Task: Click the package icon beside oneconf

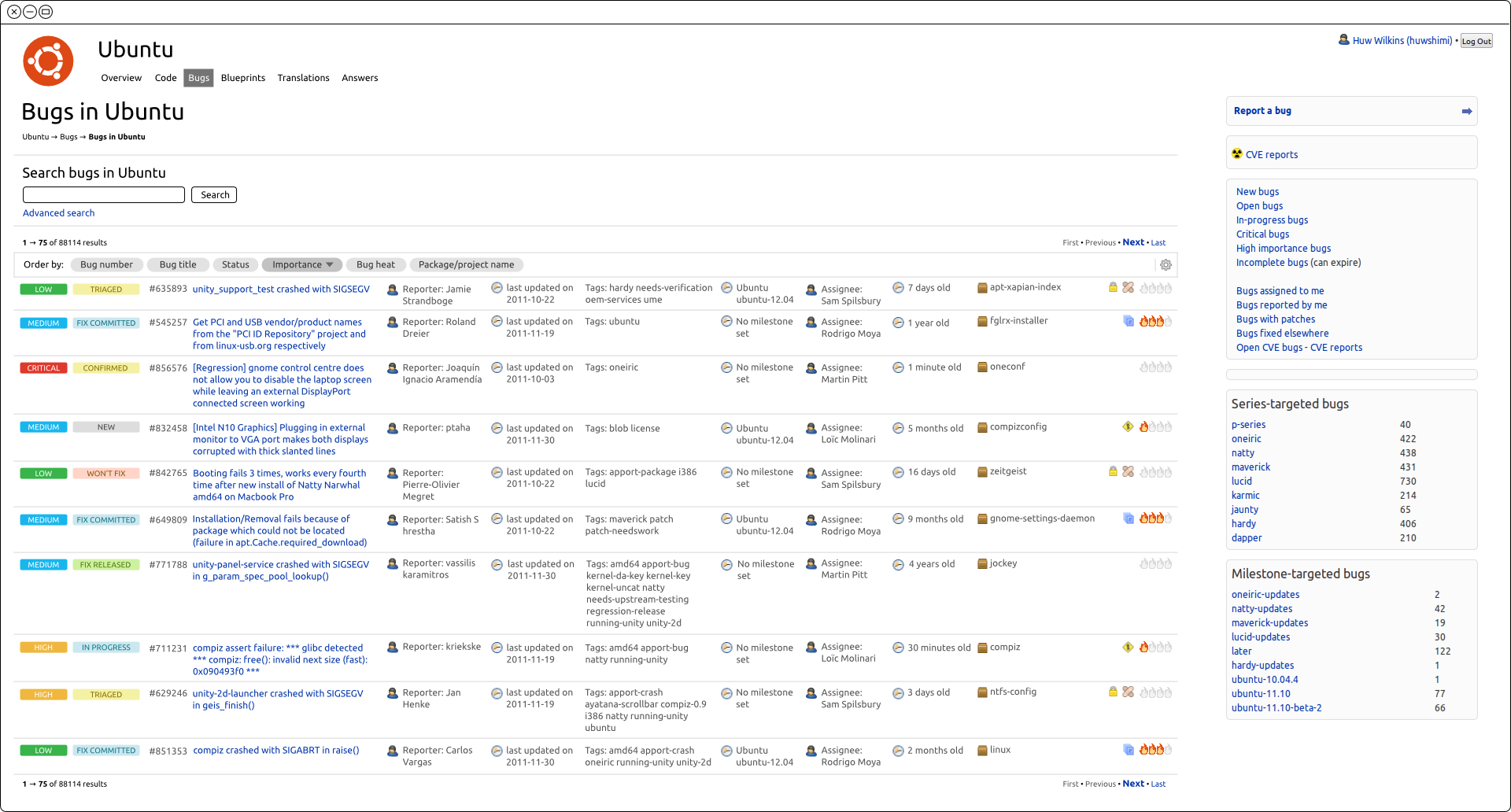Action: click(x=982, y=367)
